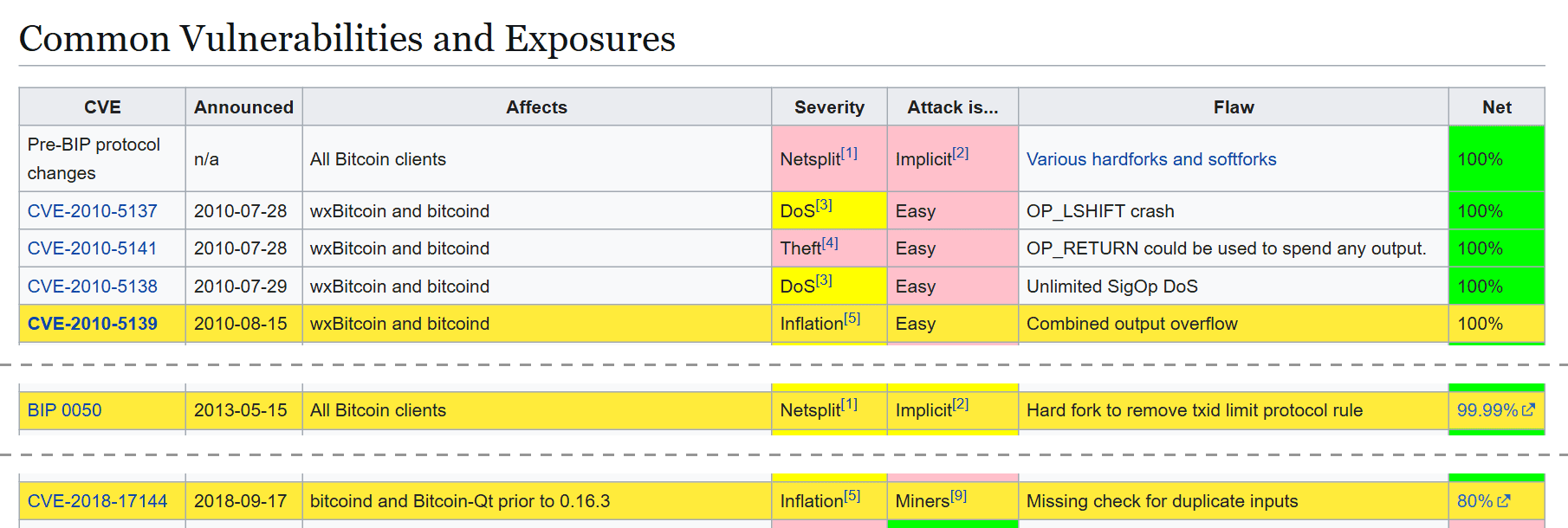Viewport: 1568px width, 528px height.
Task: Click 'All Bitcoin clients' in BIP 0050 row
Action: 378,410
